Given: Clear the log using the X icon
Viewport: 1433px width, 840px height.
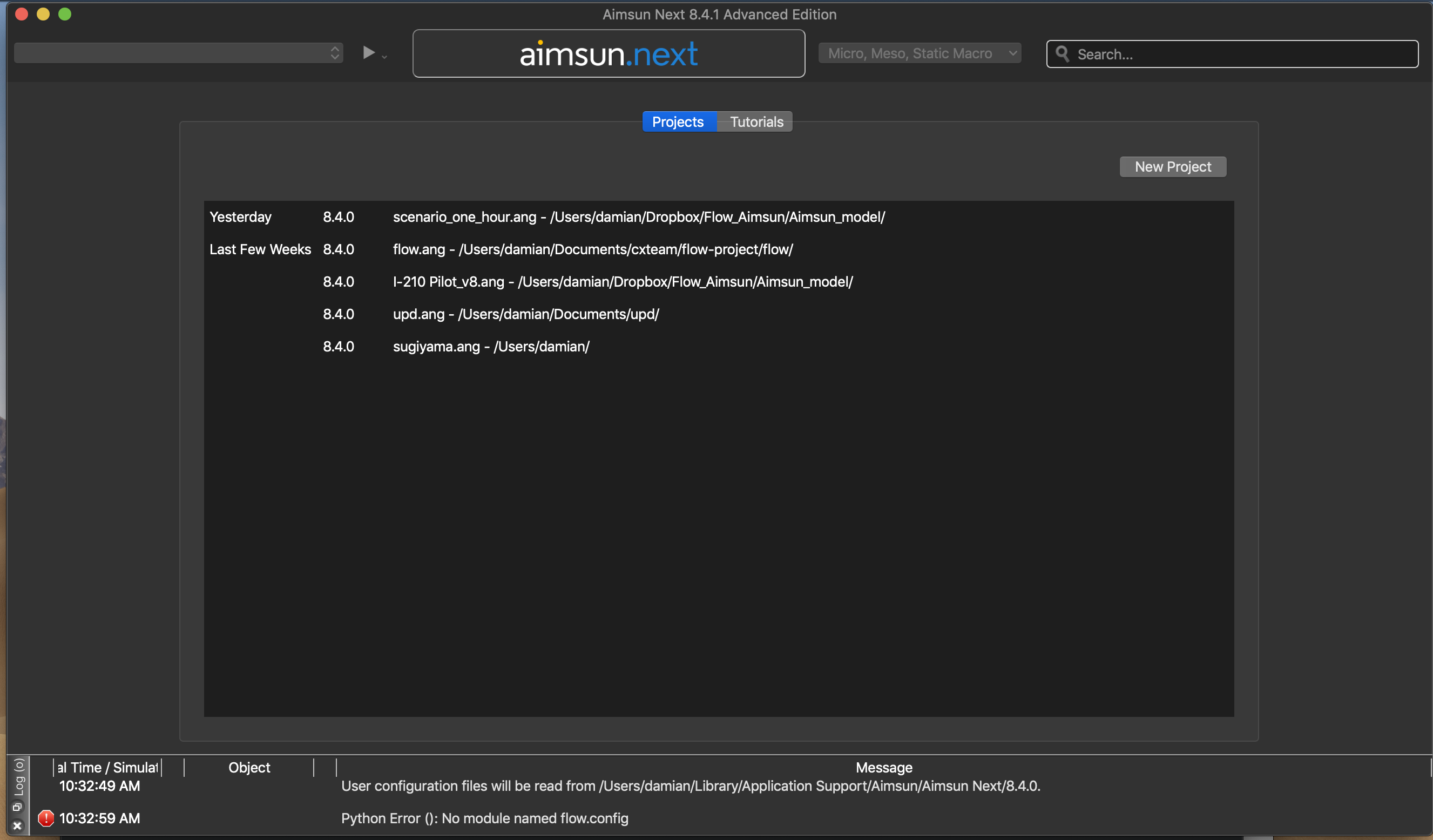Looking at the screenshot, I should (x=18, y=826).
